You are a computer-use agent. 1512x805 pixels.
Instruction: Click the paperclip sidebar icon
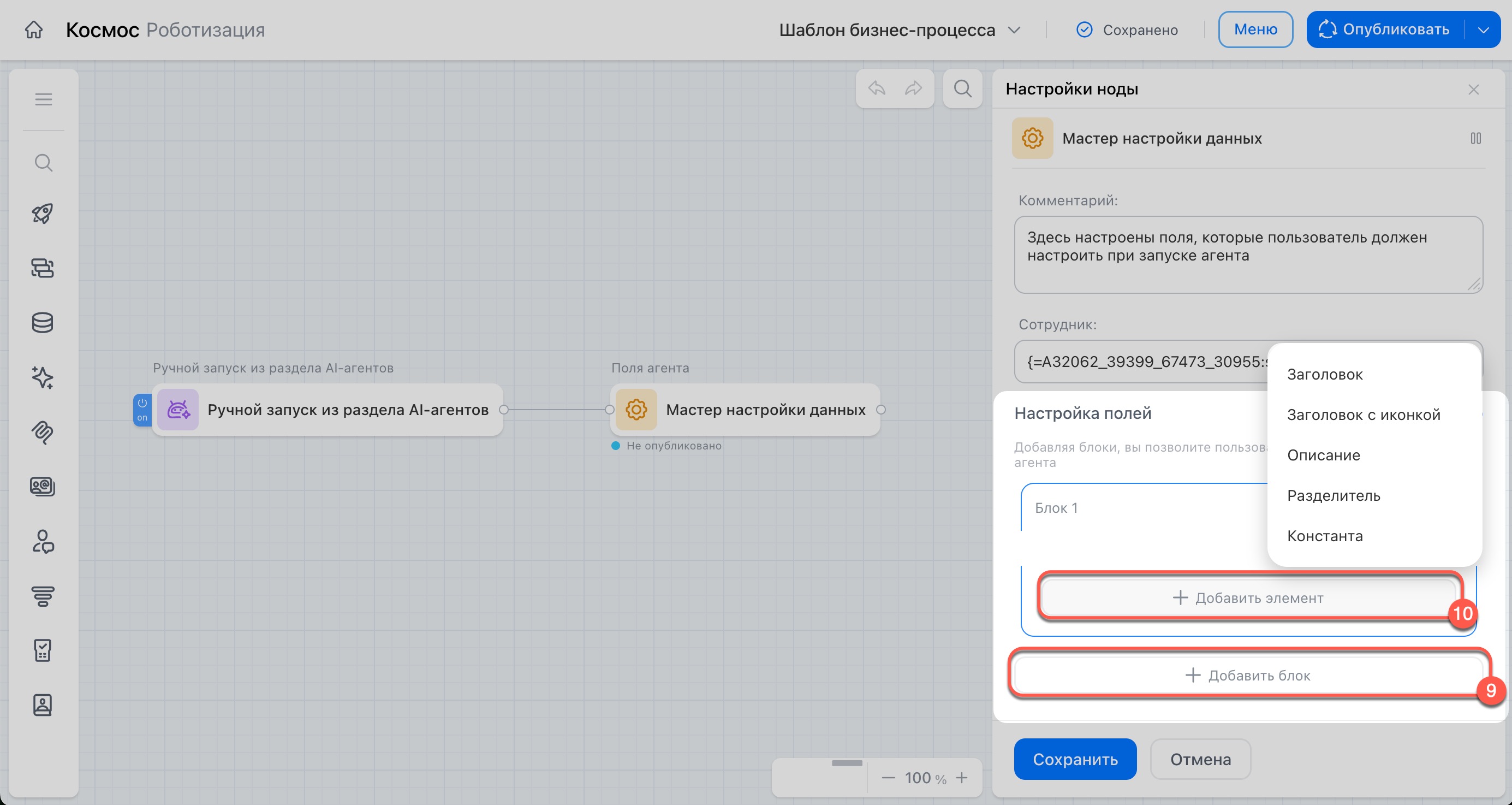43,432
